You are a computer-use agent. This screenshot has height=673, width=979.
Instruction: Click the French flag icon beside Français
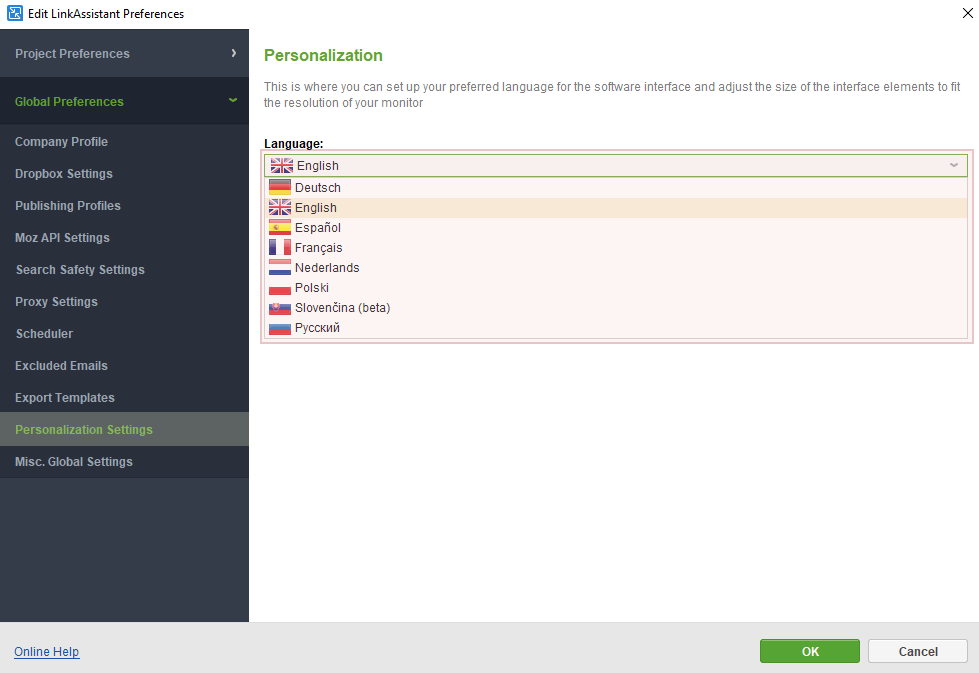click(x=280, y=247)
